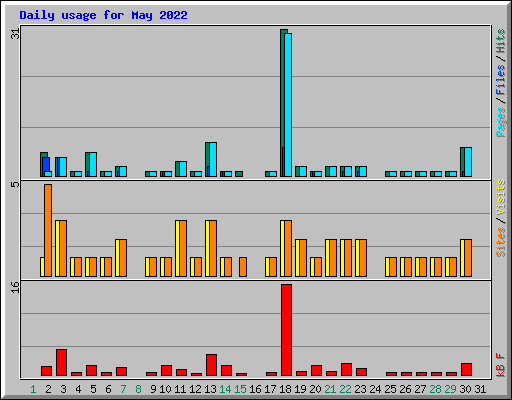Click the day 26 label on the x-axis
This screenshot has height=400, width=512.
point(405,389)
